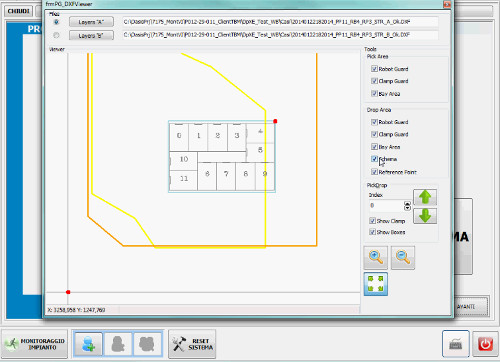This screenshot has height=362, width=500.
Task: Toggle Pick Area Robot Guard checkbox
Action: click(374, 69)
